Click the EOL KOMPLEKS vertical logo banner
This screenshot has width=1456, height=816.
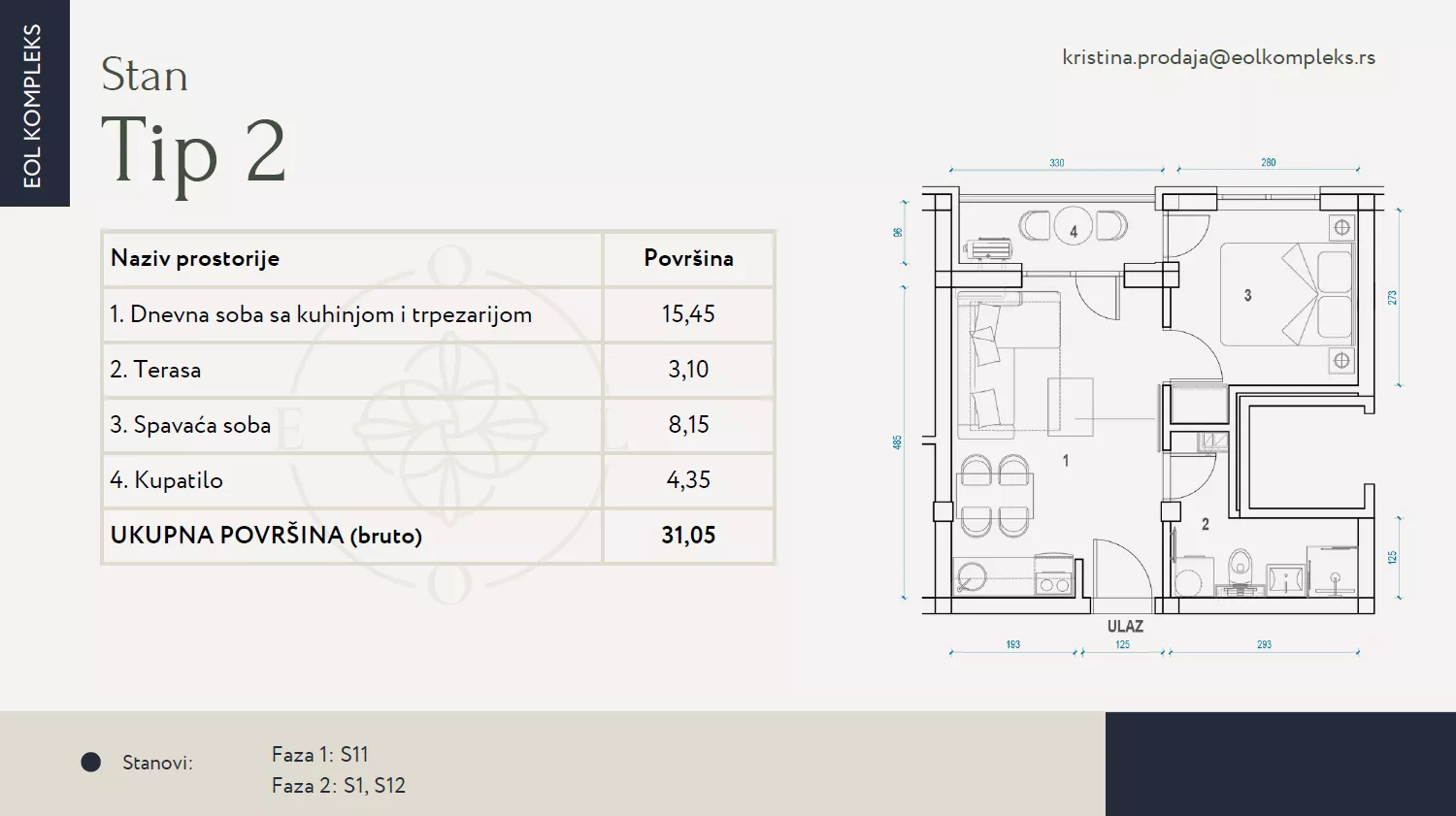34,103
